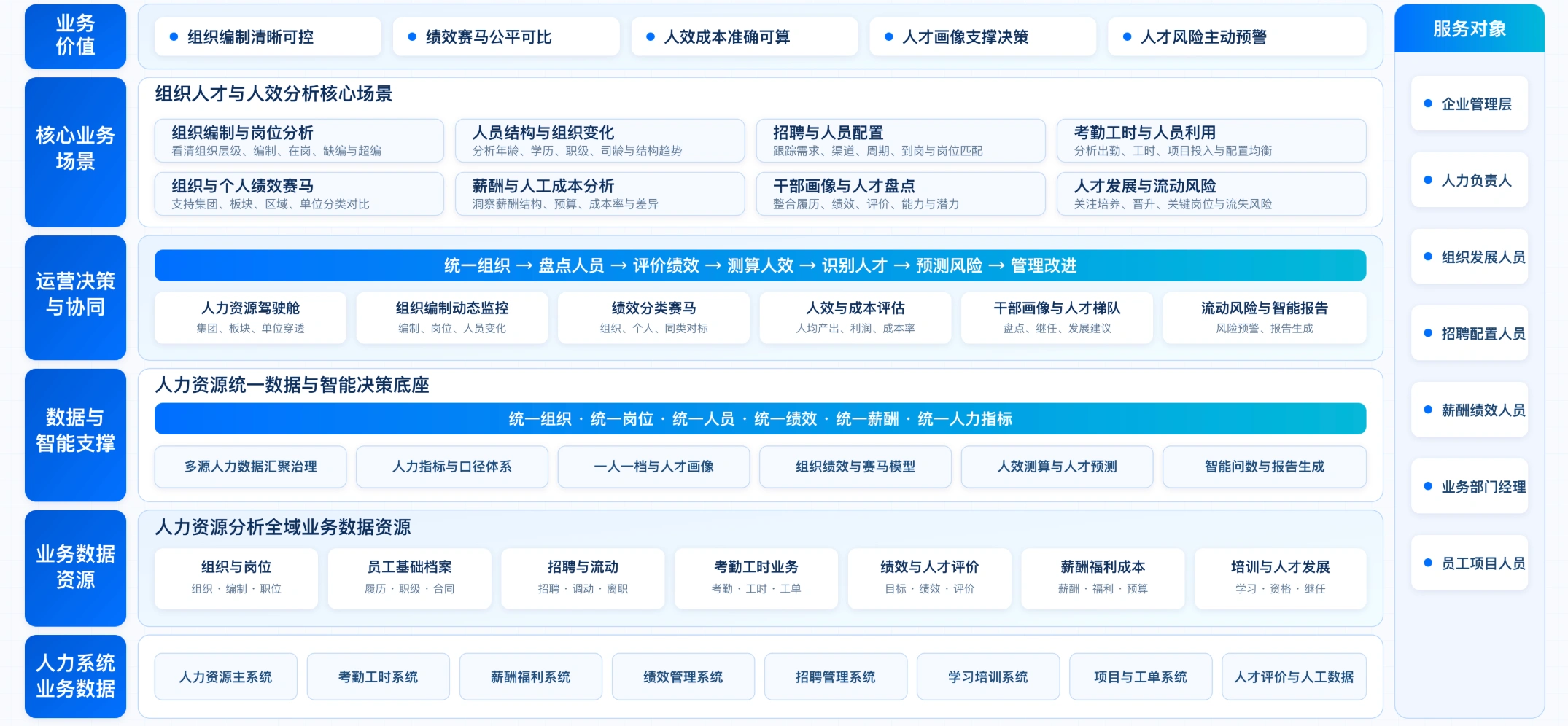Select 企业管理层 in 服务对象
This screenshot has width=1568, height=726.
tap(1470, 104)
